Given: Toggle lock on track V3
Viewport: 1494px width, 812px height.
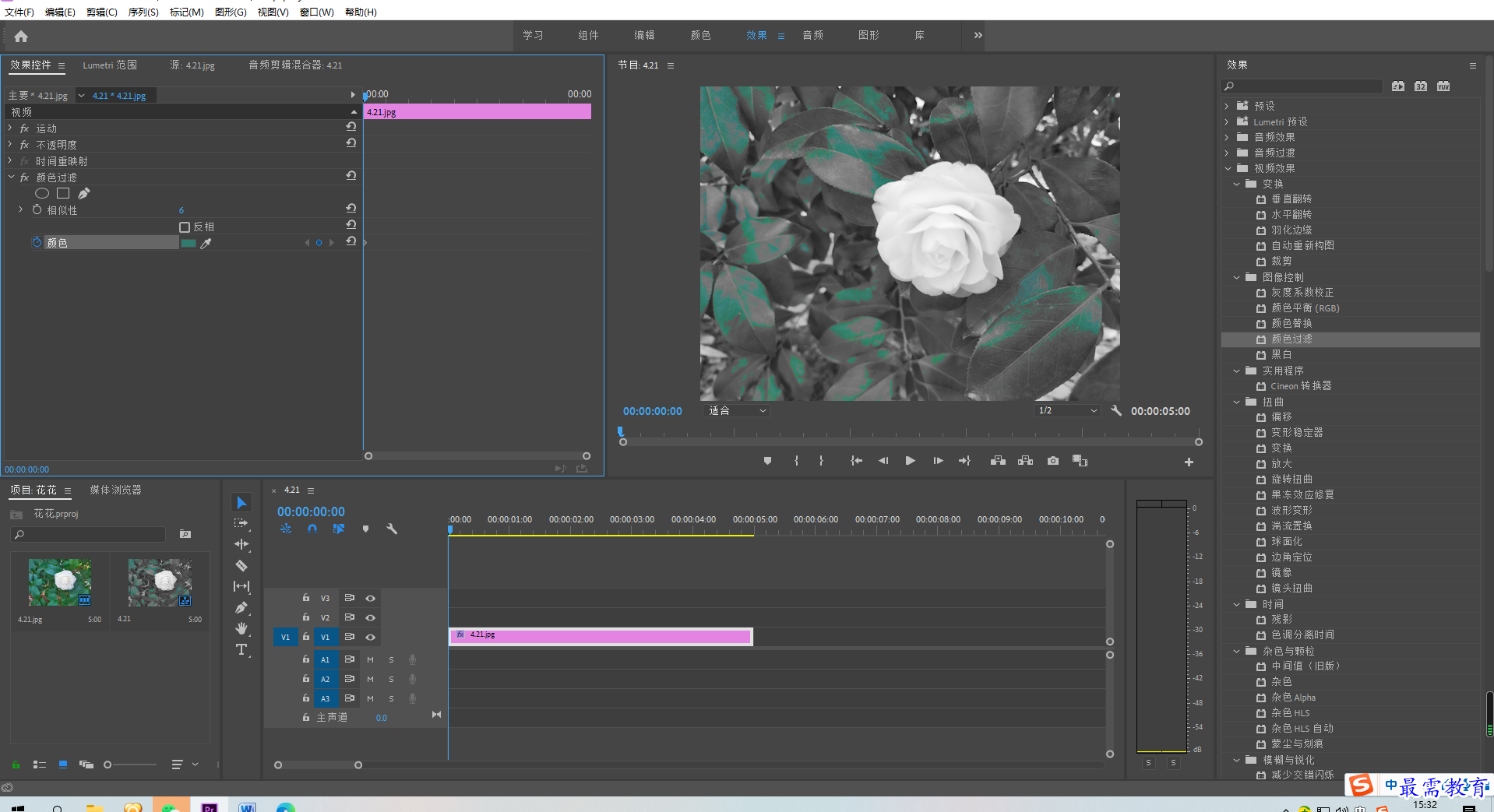Looking at the screenshot, I should (x=306, y=598).
